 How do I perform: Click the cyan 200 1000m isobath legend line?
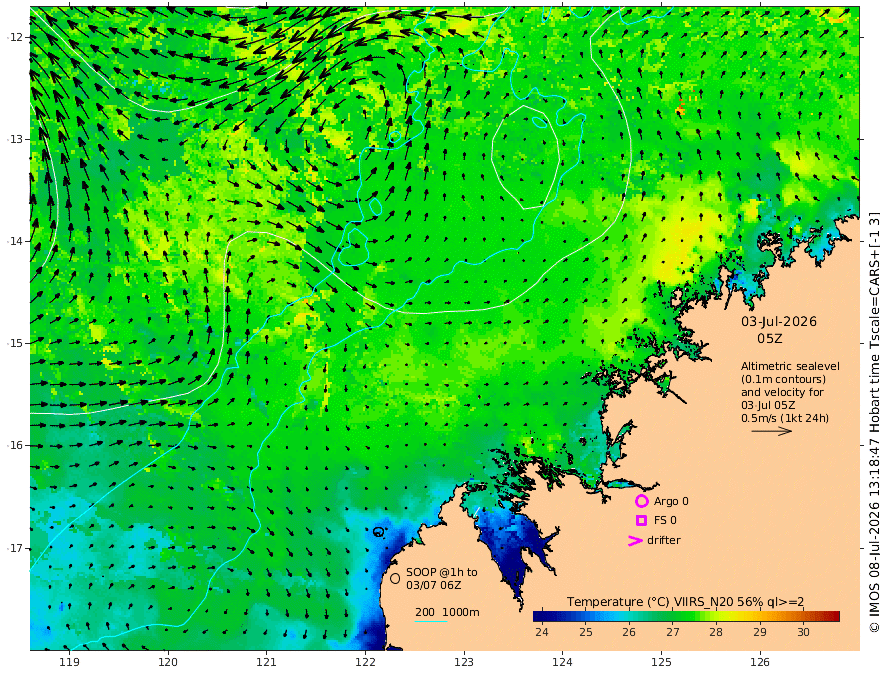pos(431,621)
